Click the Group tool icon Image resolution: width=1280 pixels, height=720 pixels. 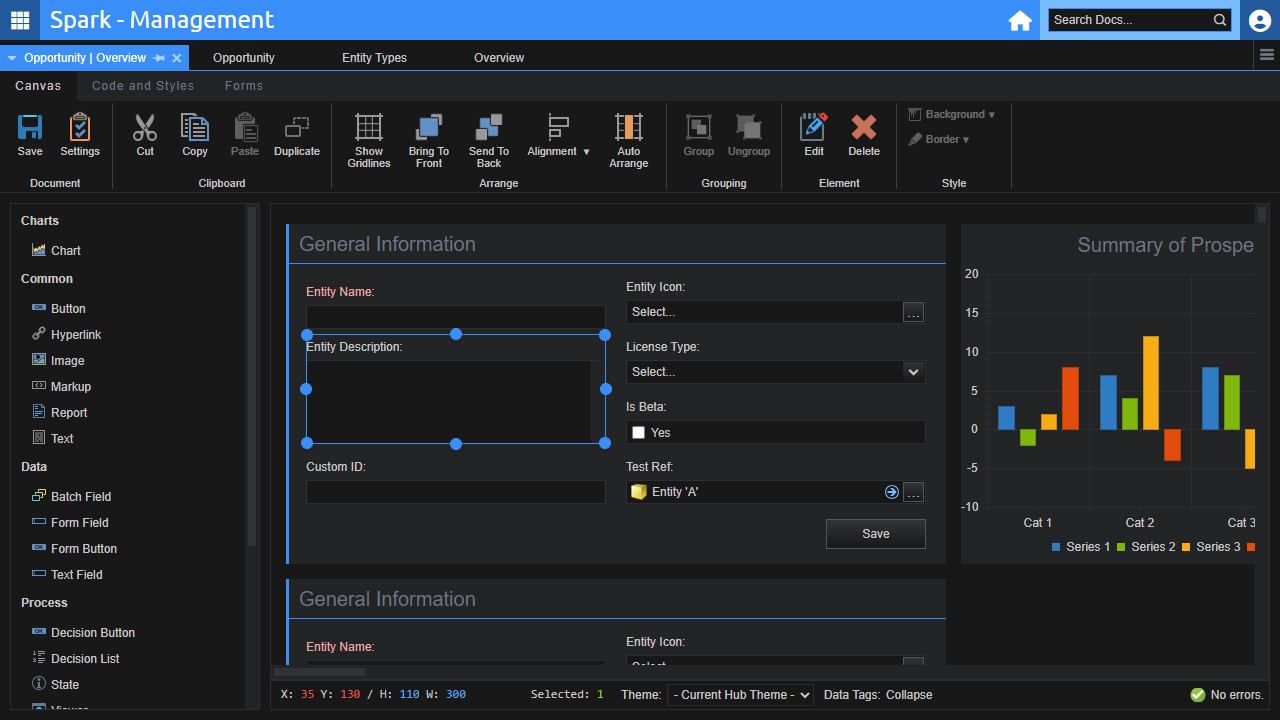pos(698,127)
